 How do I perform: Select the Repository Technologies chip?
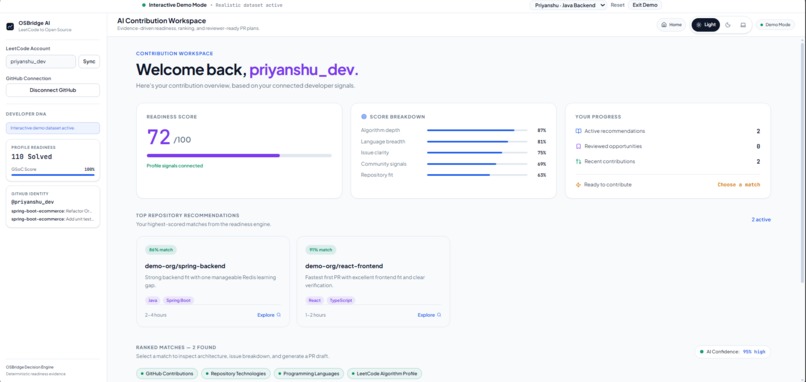pyautogui.click(x=235, y=374)
